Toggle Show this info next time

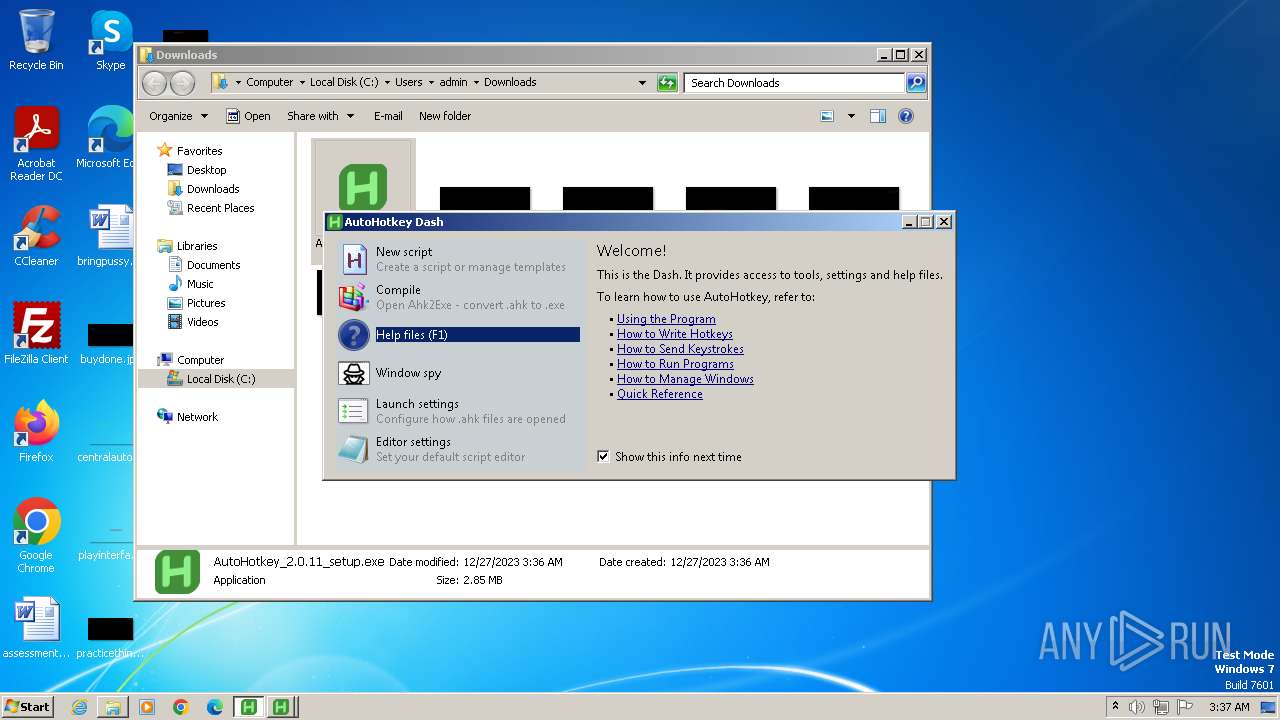[x=603, y=457]
